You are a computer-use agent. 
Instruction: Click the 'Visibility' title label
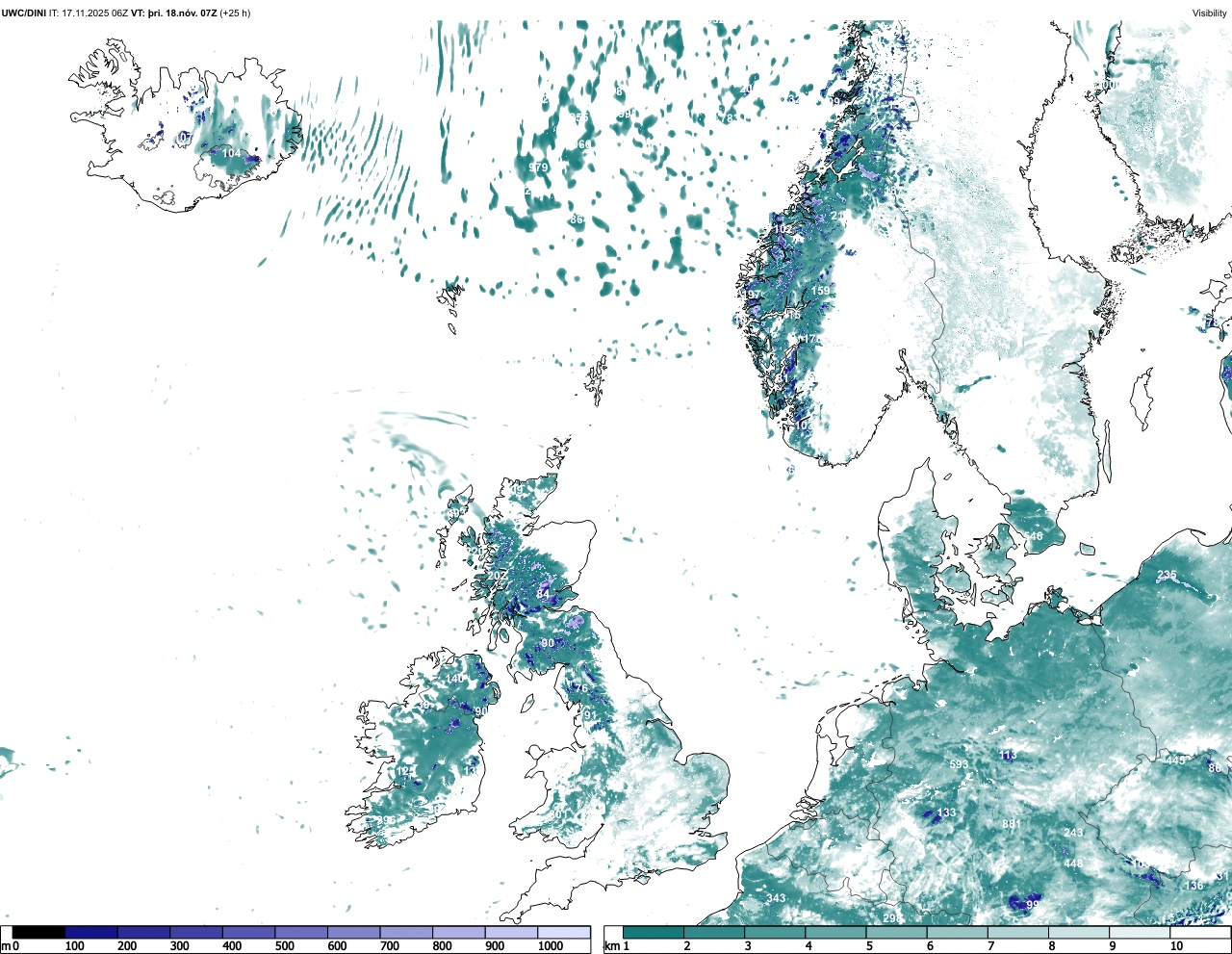click(1210, 13)
